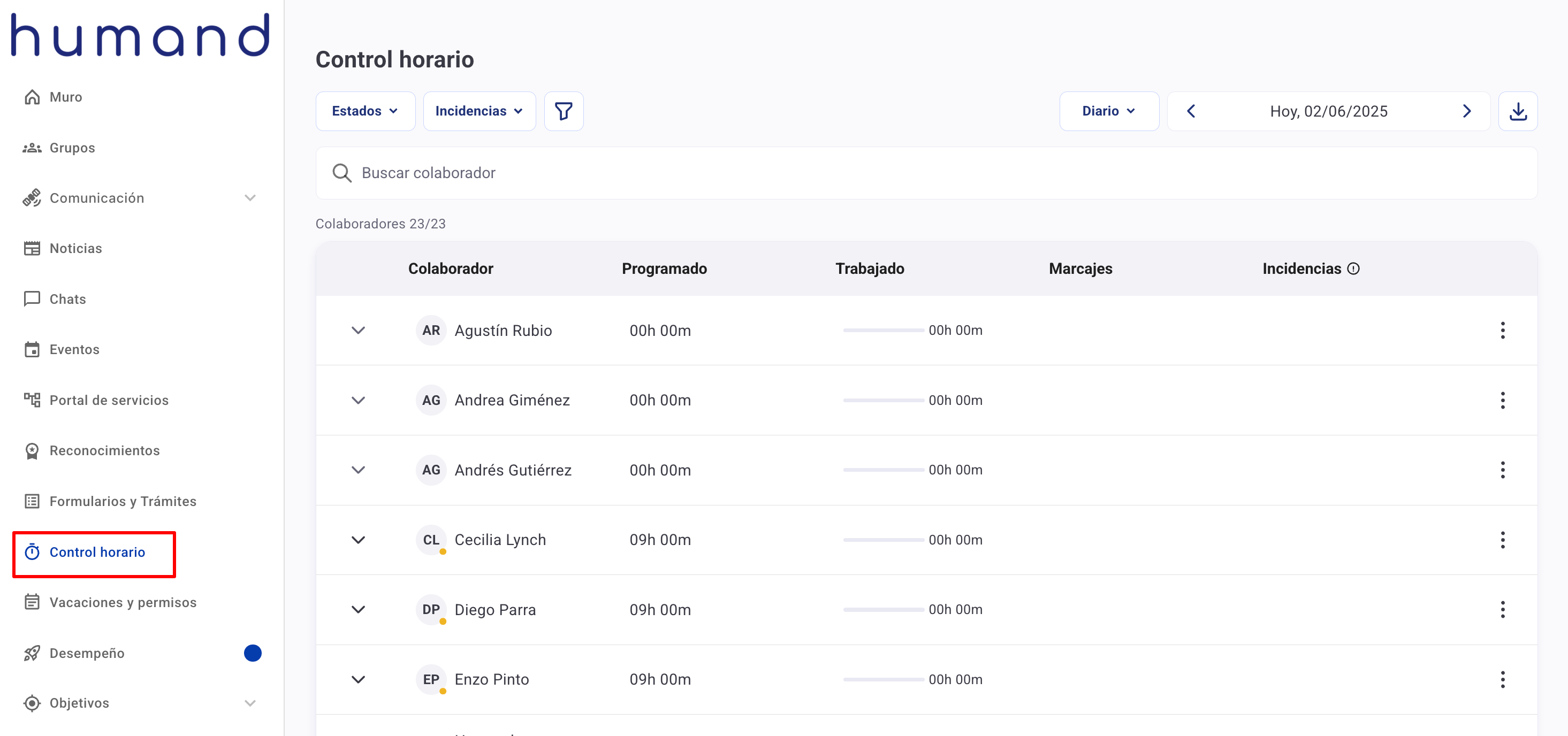Click the AR avatar of Agustín Rubio
The image size is (1568, 736).
point(431,330)
